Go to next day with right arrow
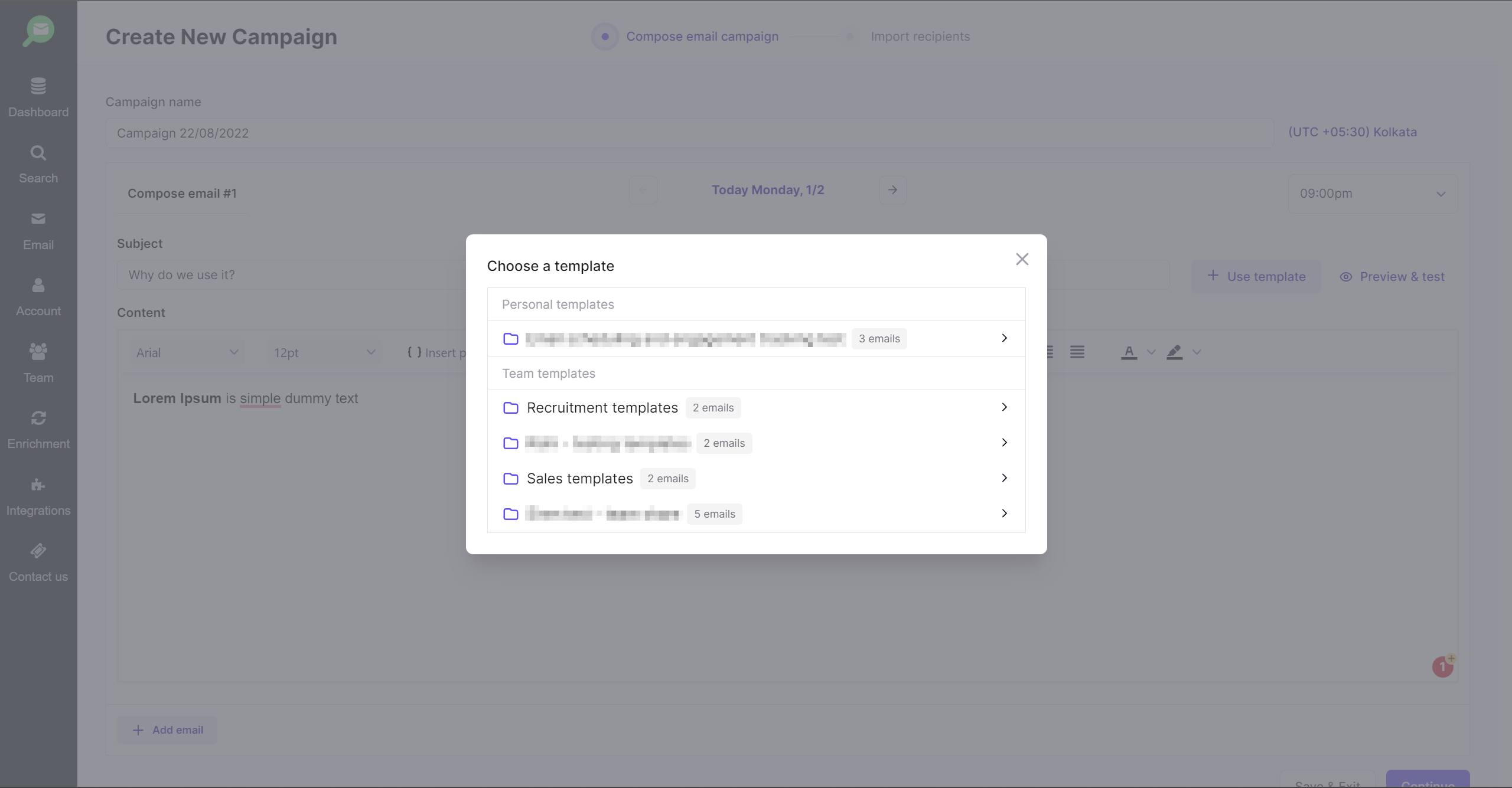This screenshot has height=788, width=1512. pyautogui.click(x=892, y=190)
